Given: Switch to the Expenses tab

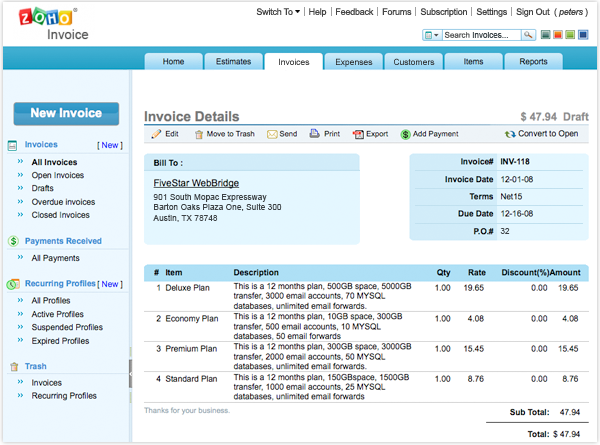Looking at the screenshot, I should (354, 62).
